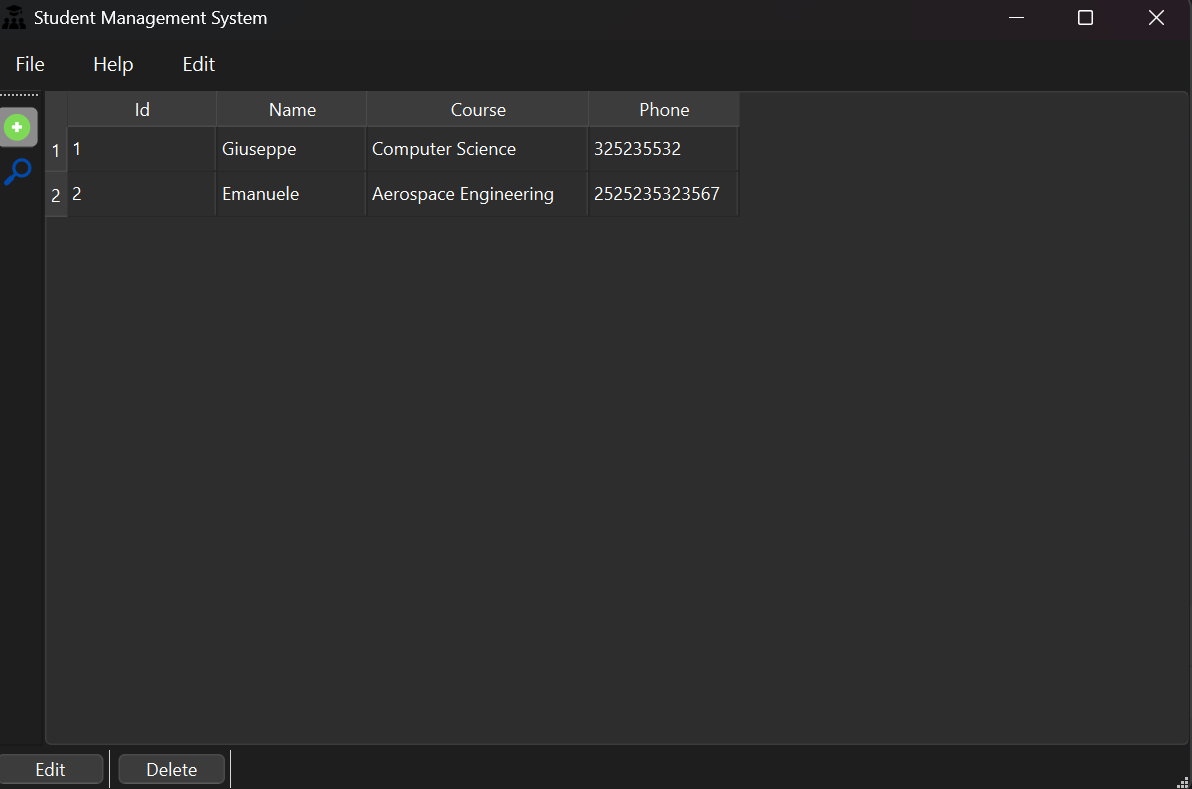Click the Phone column header
Viewport: 1192px width, 789px height.
click(x=664, y=110)
